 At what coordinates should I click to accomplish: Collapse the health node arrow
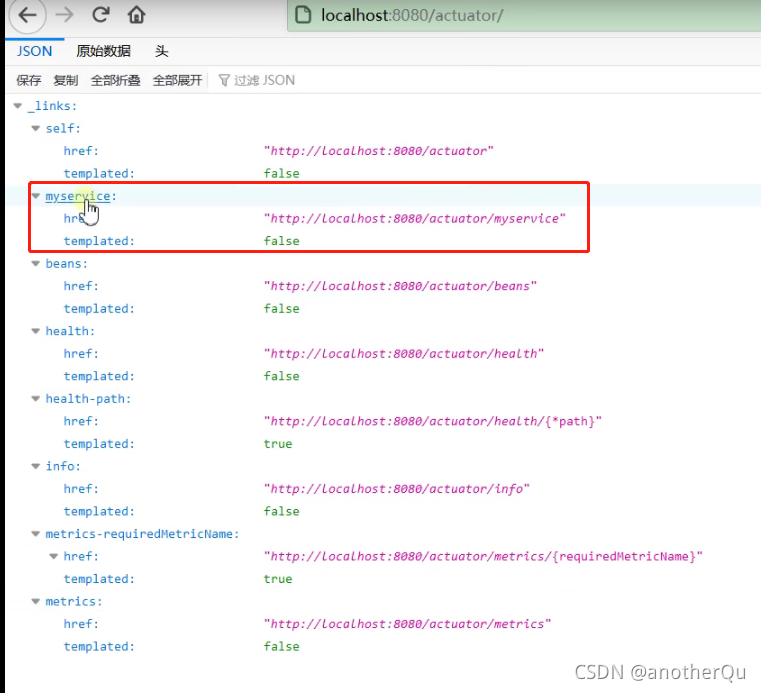click(35, 331)
